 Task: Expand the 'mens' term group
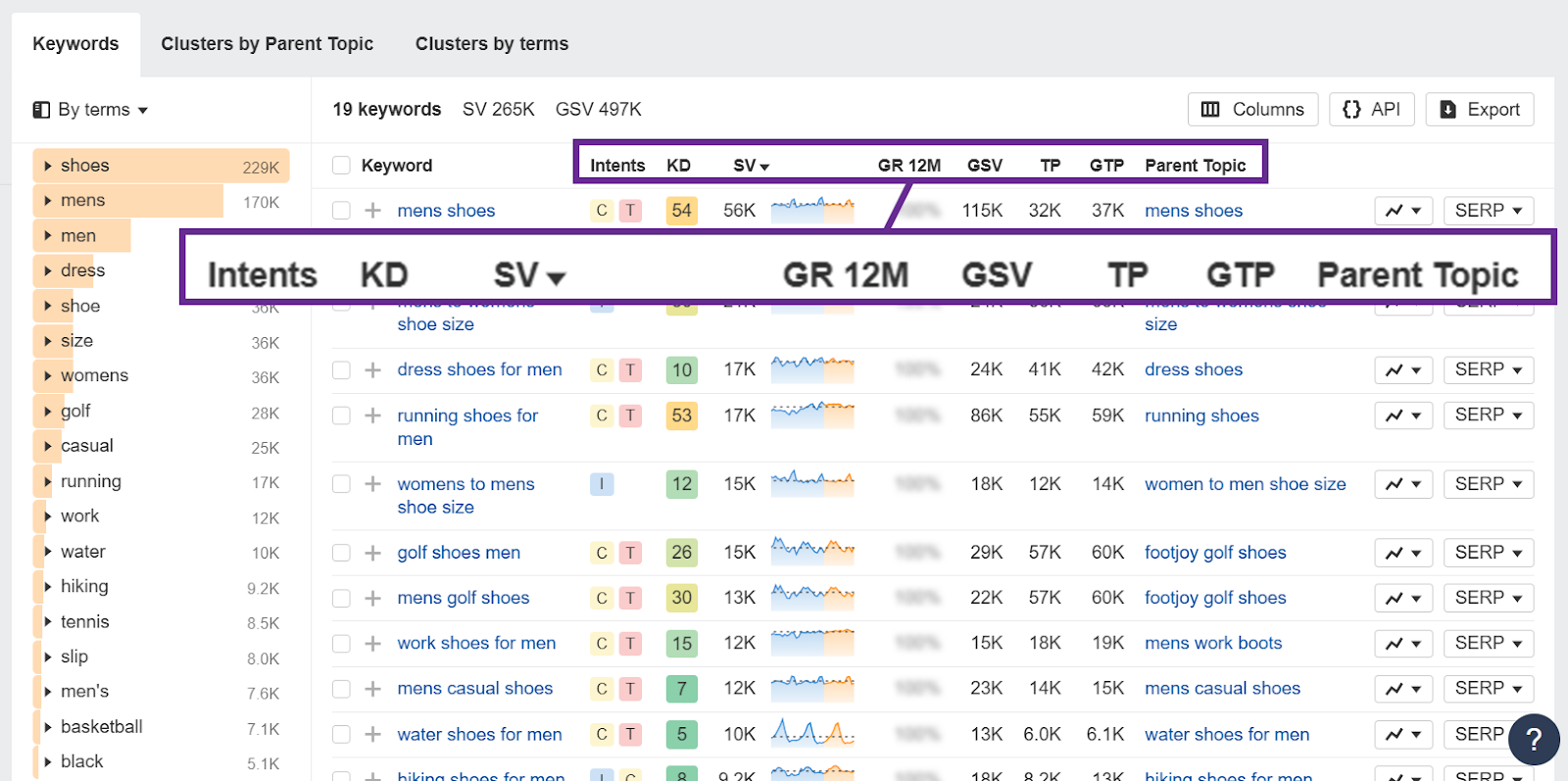tap(48, 201)
